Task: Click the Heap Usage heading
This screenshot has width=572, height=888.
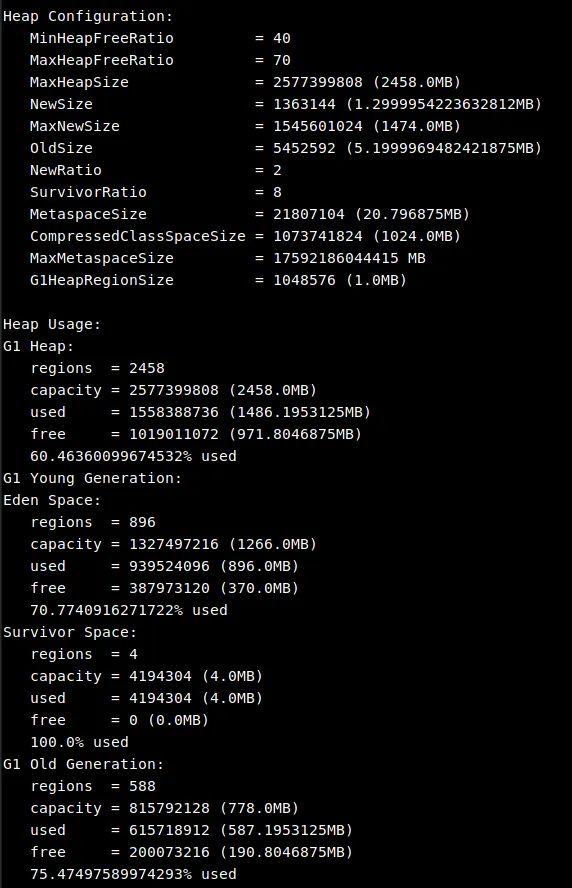Action: point(52,325)
